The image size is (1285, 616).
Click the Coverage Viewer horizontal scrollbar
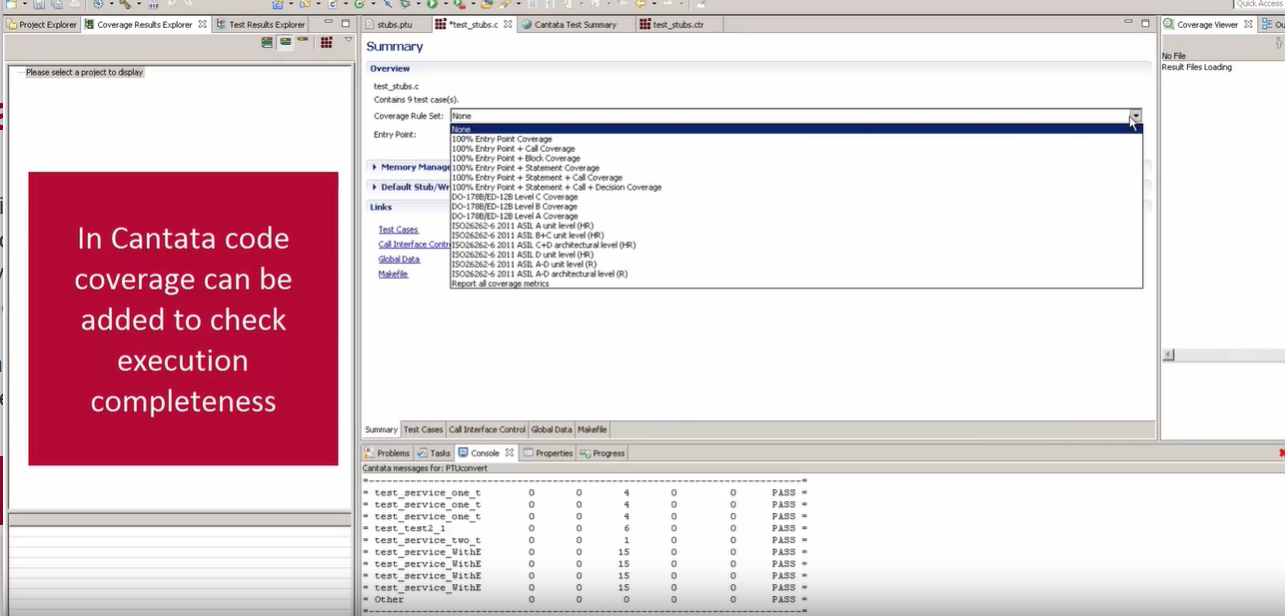point(1224,355)
